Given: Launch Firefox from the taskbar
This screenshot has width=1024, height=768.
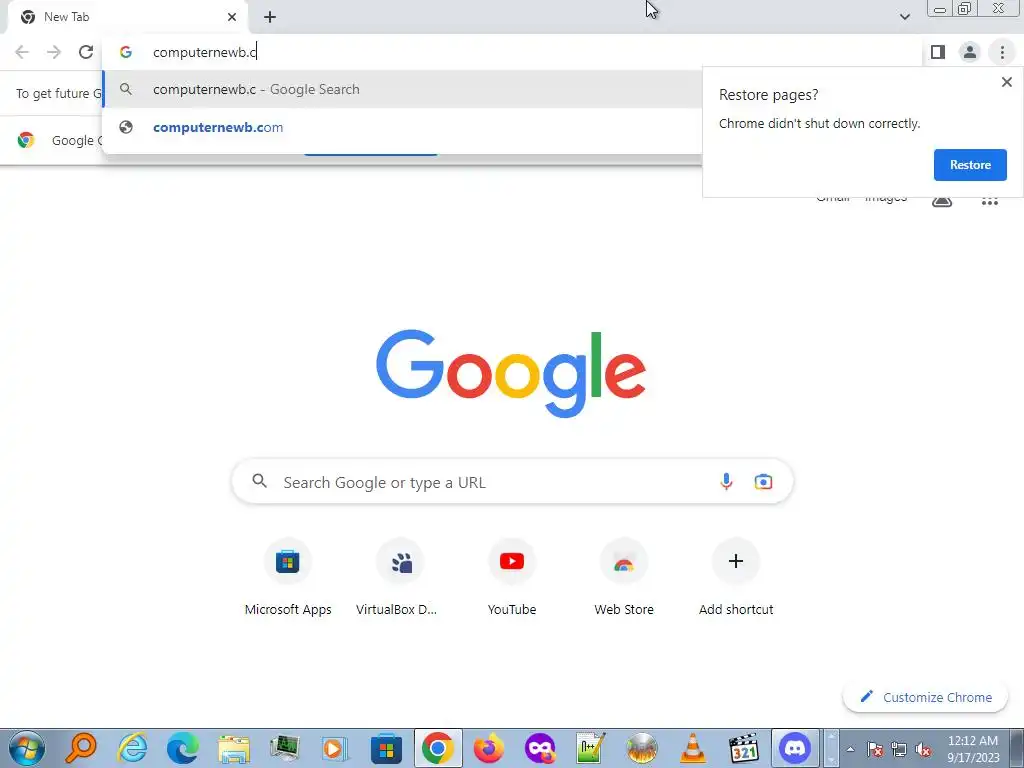Looking at the screenshot, I should pos(488,748).
